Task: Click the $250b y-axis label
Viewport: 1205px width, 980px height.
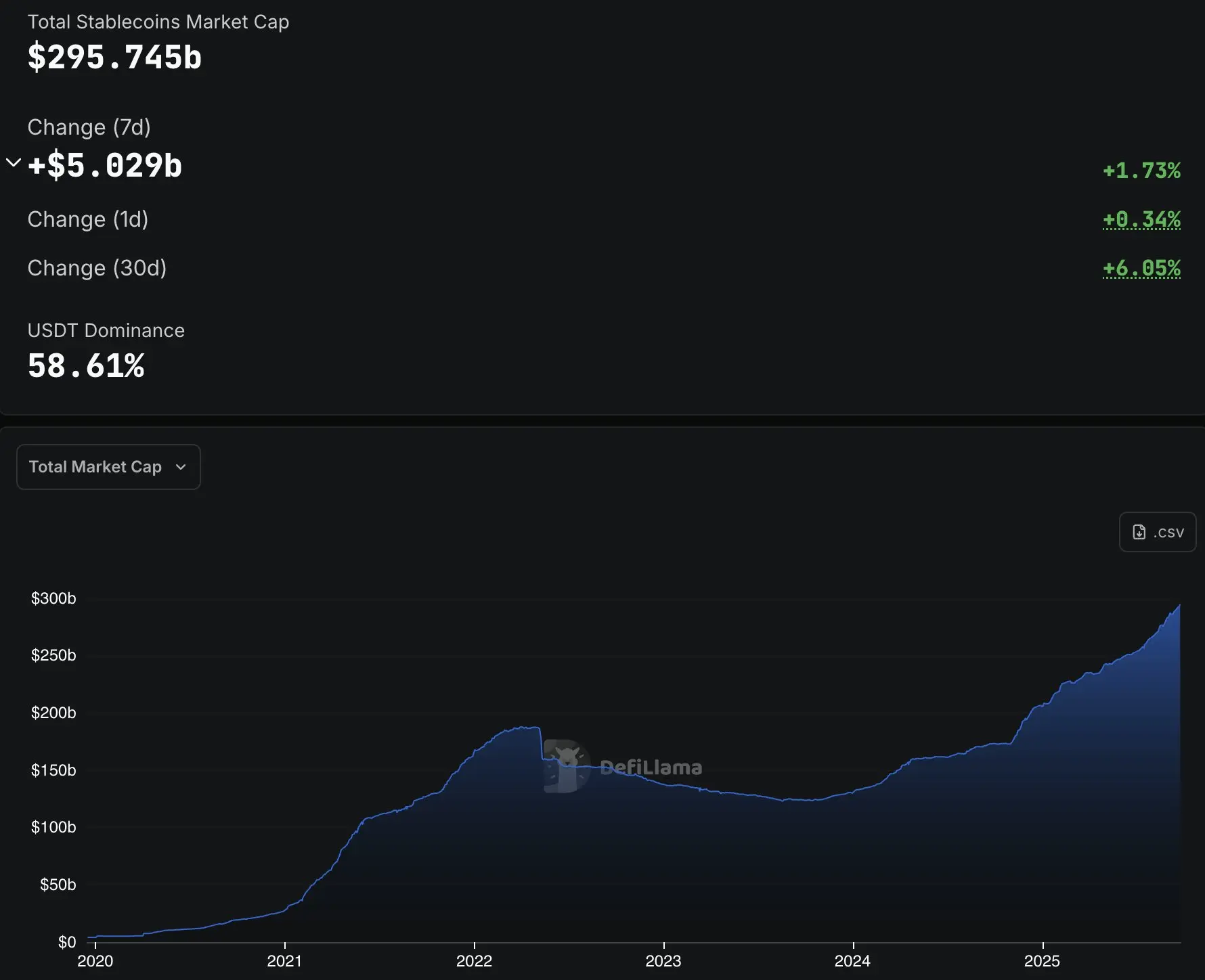Action: click(53, 655)
